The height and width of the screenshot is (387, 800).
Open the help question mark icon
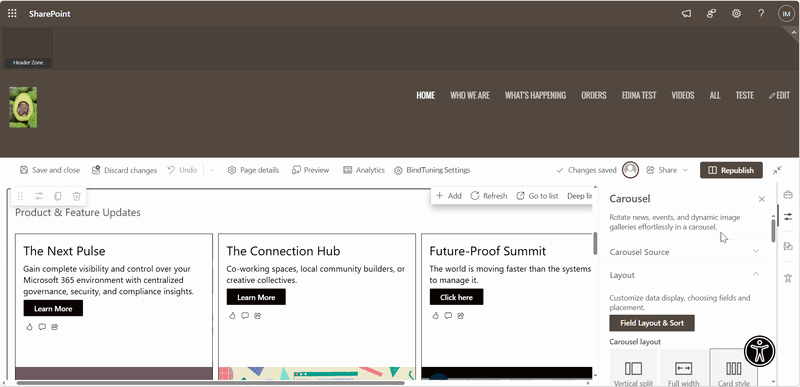click(761, 14)
